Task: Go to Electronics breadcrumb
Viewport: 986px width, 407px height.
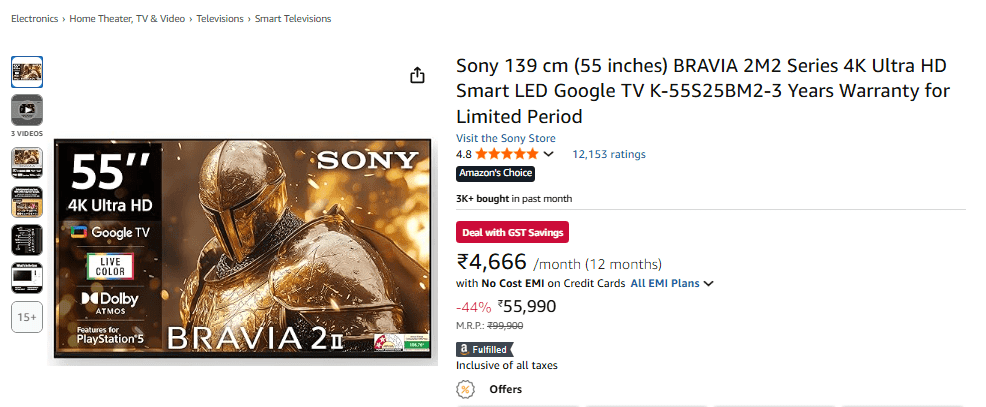Action: [x=34, y=19]
